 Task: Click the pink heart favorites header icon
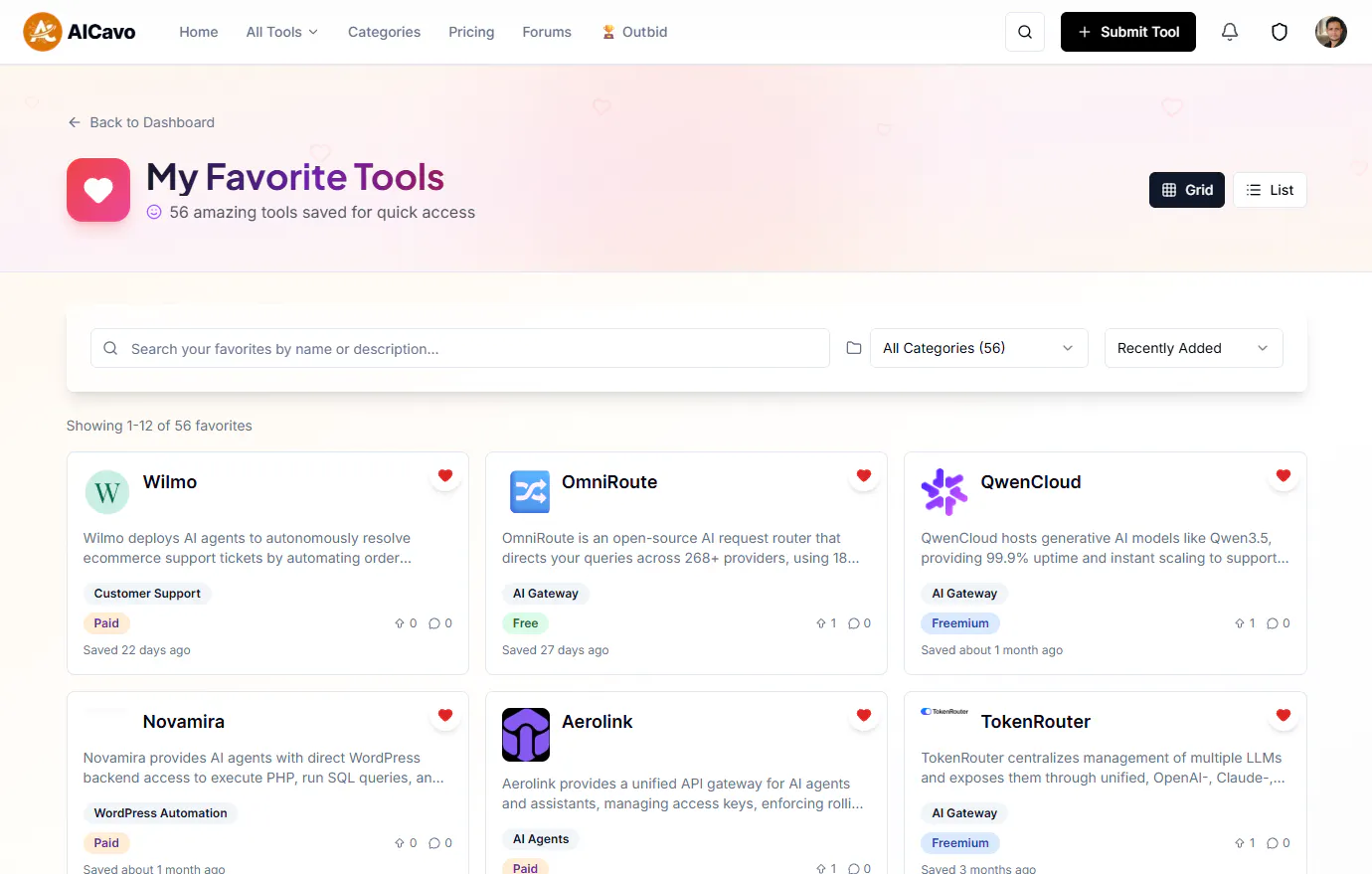pyautogui.click(x=98, y=190)
